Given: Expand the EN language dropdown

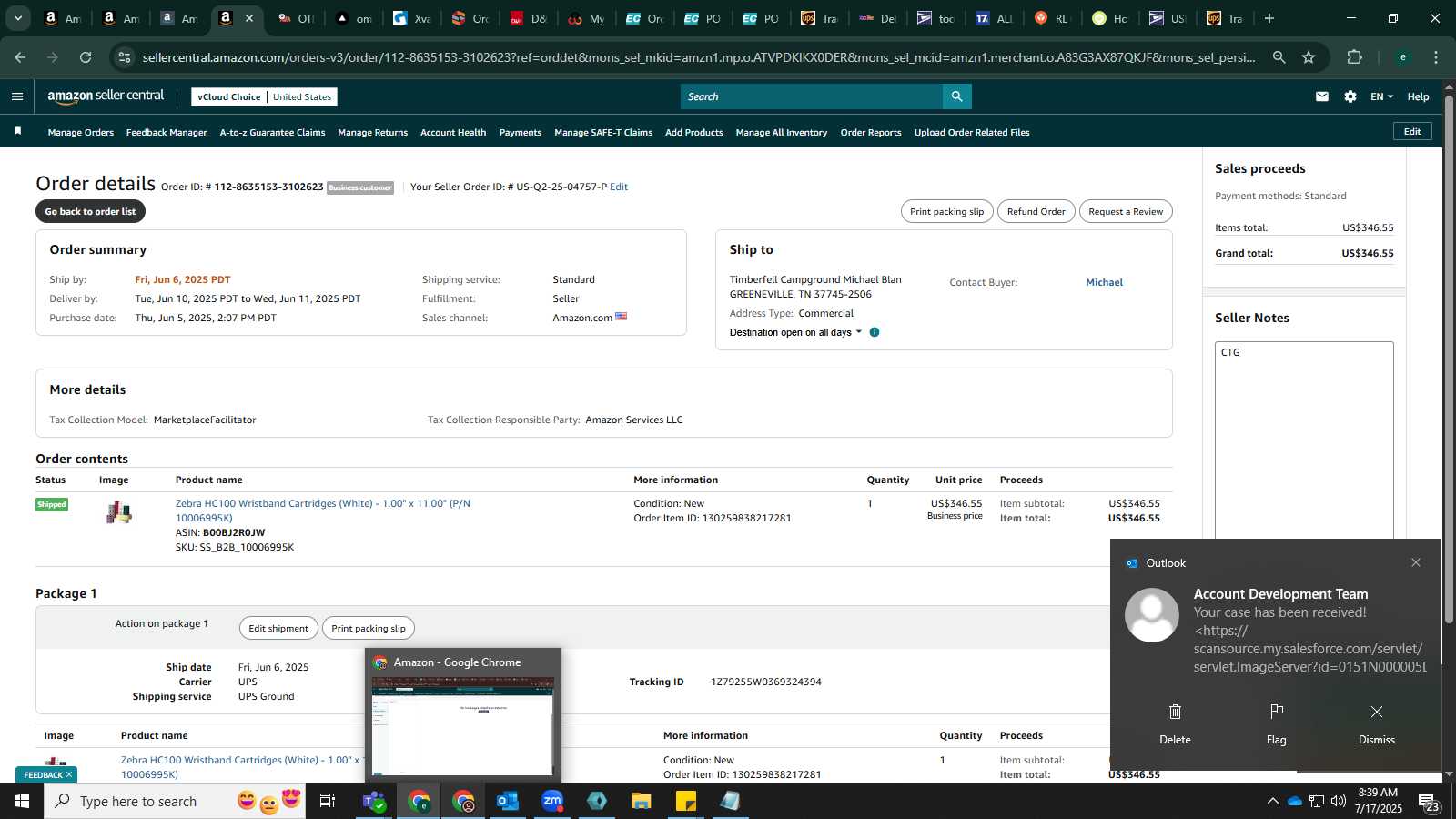Looking at the screenshot, I should tap(1381, 96).
